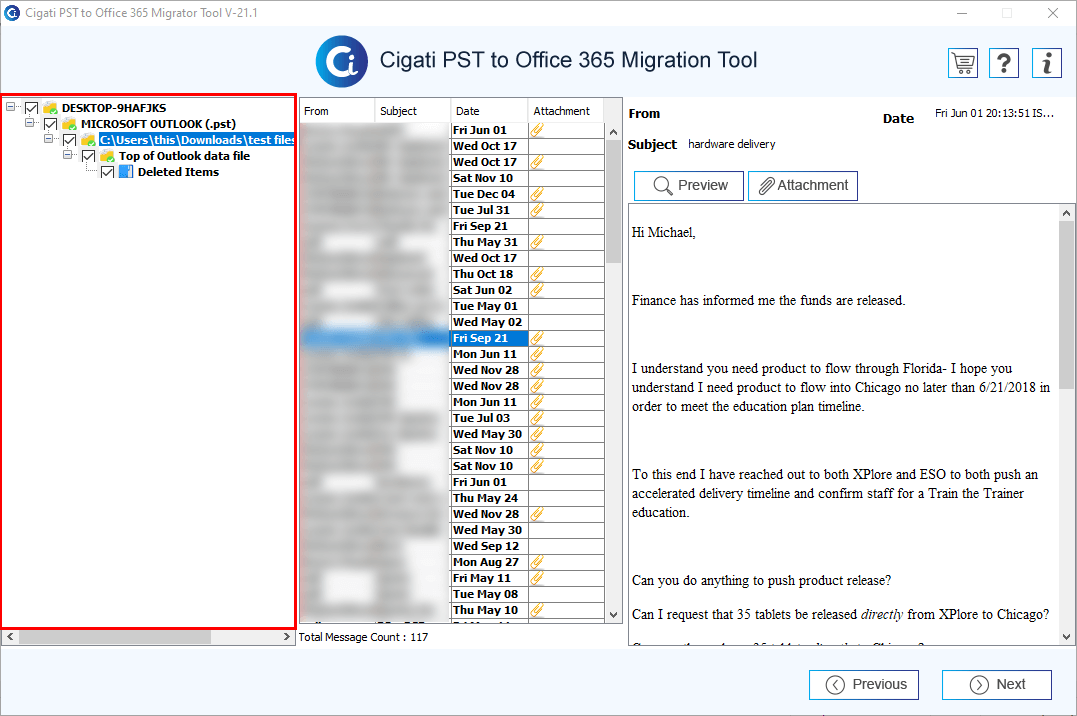
Task: Click the preview pane scroll up arrow
Action: (1066, 213)
